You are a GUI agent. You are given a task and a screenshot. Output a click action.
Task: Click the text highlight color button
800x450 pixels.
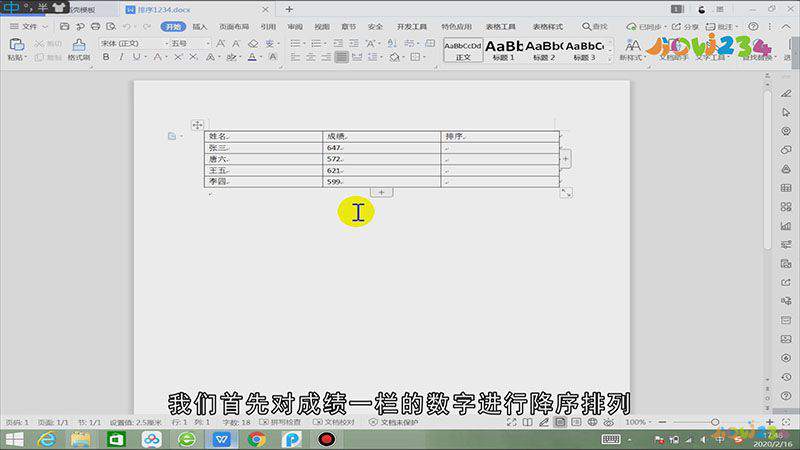tap(231, 57)
